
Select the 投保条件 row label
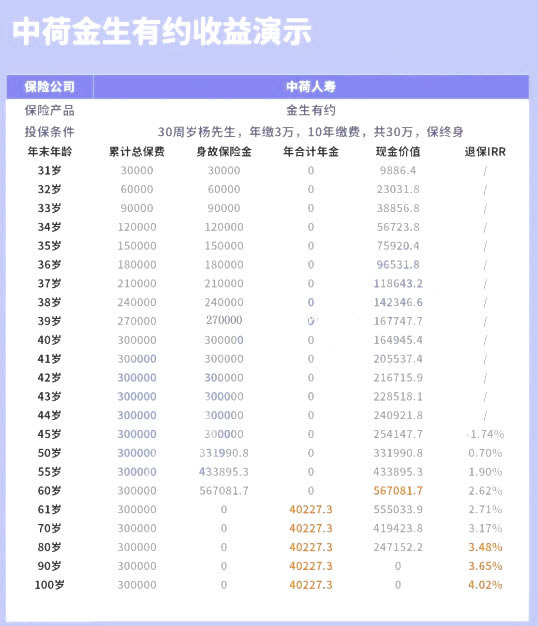coord(49,131)
